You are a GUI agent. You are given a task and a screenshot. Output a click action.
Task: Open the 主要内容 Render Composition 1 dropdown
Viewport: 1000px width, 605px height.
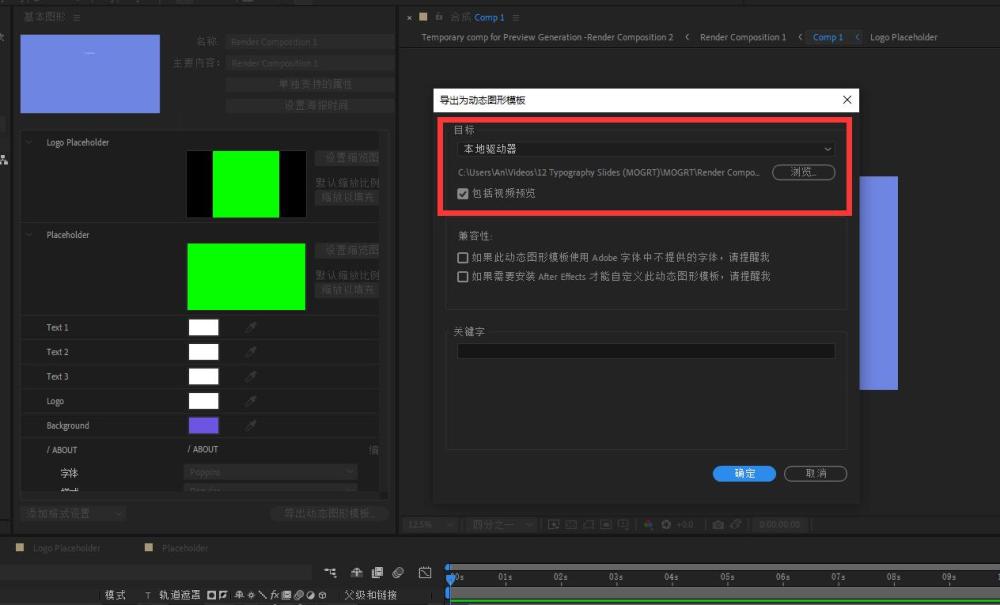point(310,63)
